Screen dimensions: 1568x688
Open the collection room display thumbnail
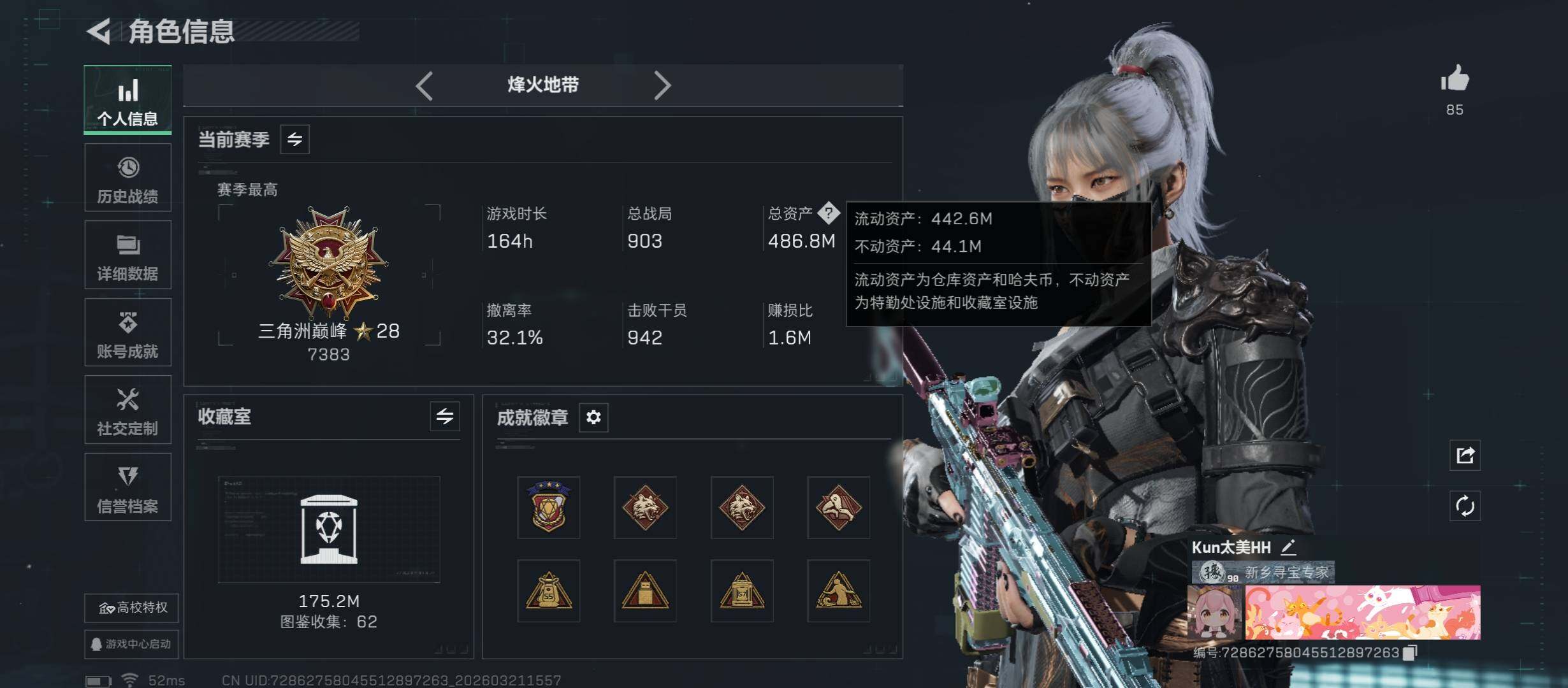point(329,529)
